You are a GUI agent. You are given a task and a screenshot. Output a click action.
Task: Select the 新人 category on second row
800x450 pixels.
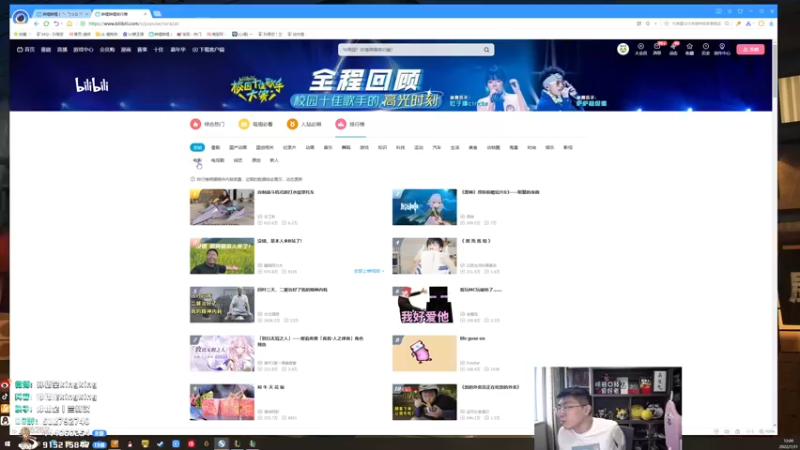pyautogui.click(x=274, y=160)
